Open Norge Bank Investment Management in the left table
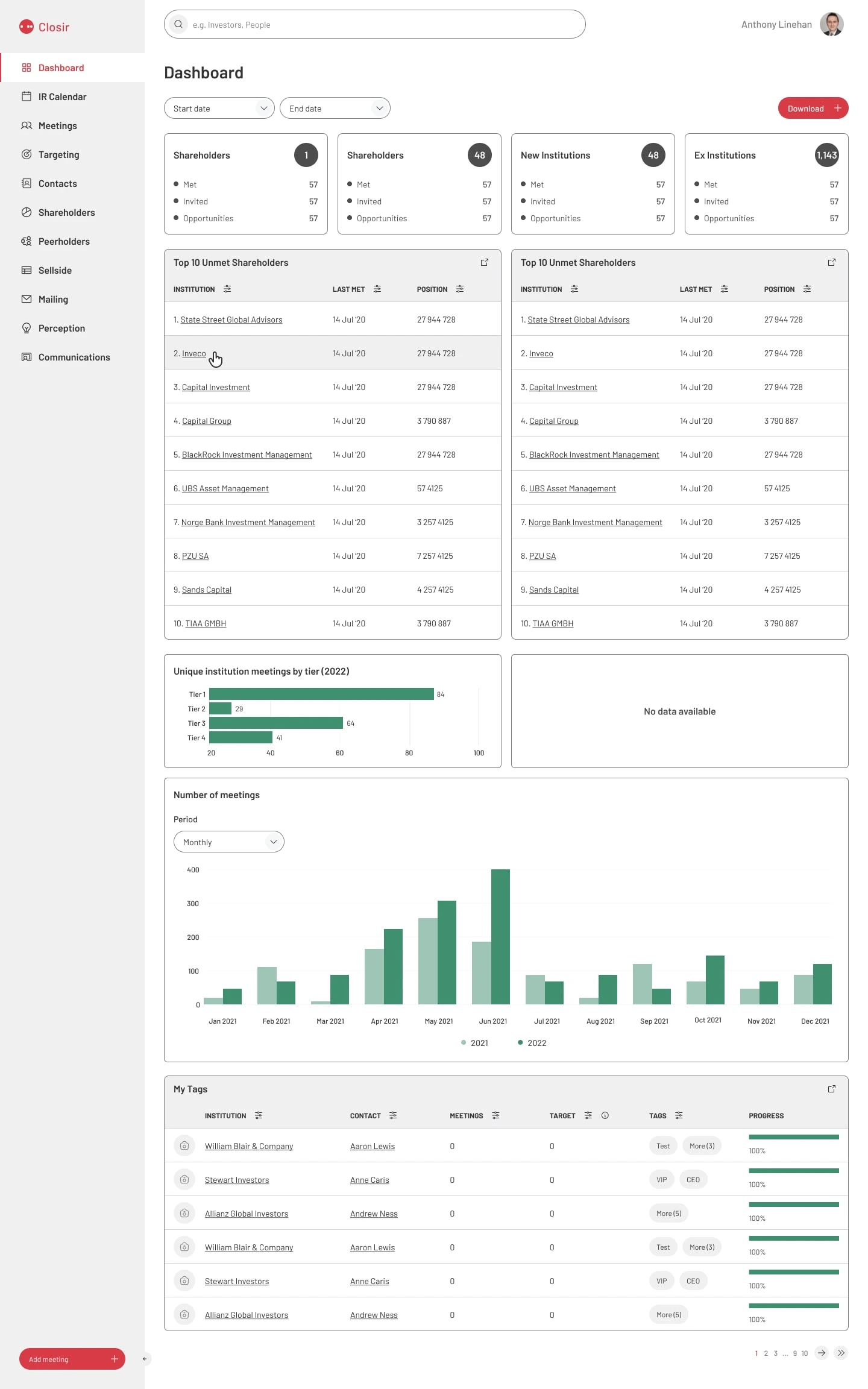This screenshot has height=1389, width=868. click(248, 522)
